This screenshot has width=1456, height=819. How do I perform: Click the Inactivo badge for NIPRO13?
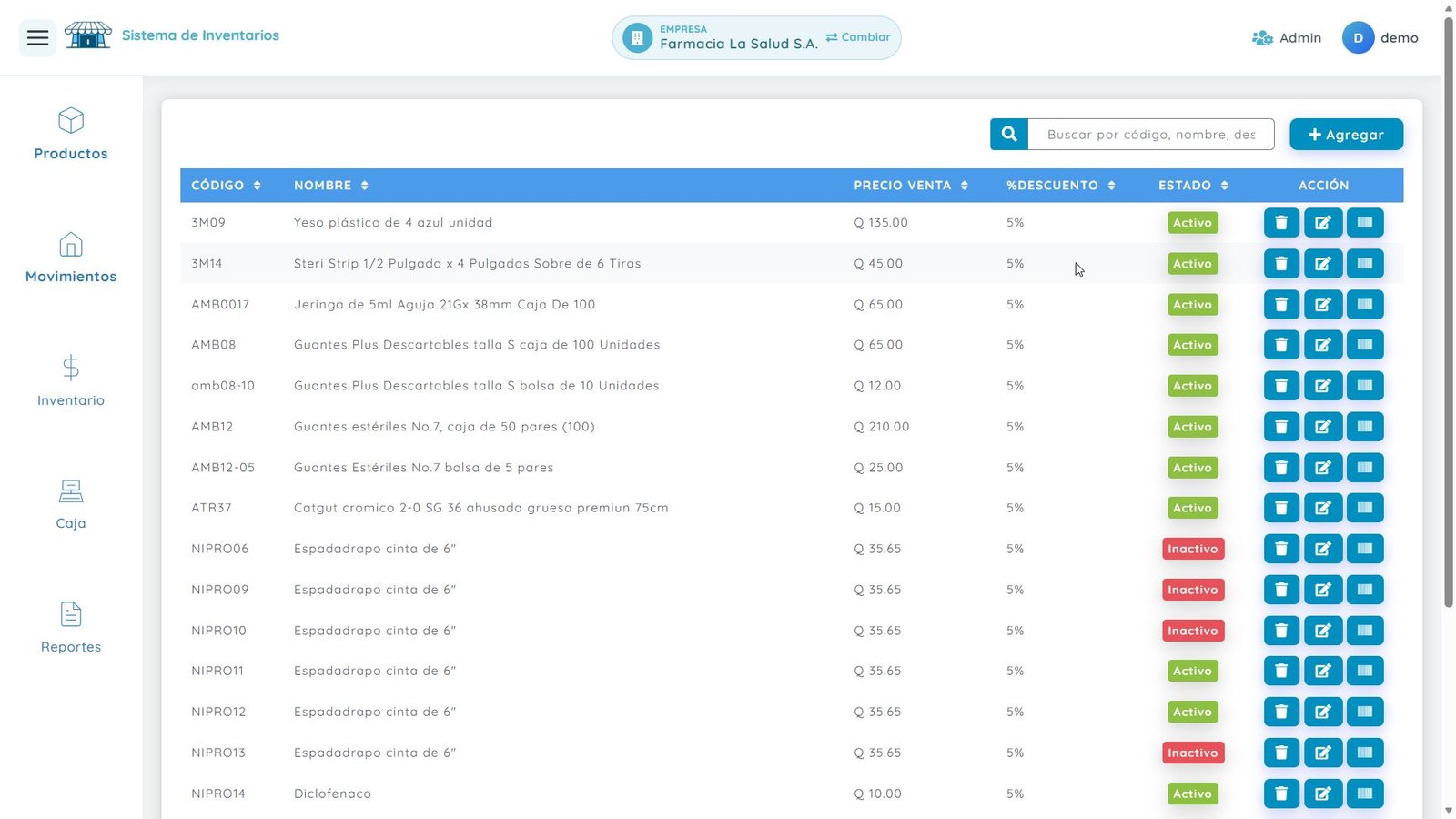click(x=1193, y=753)
